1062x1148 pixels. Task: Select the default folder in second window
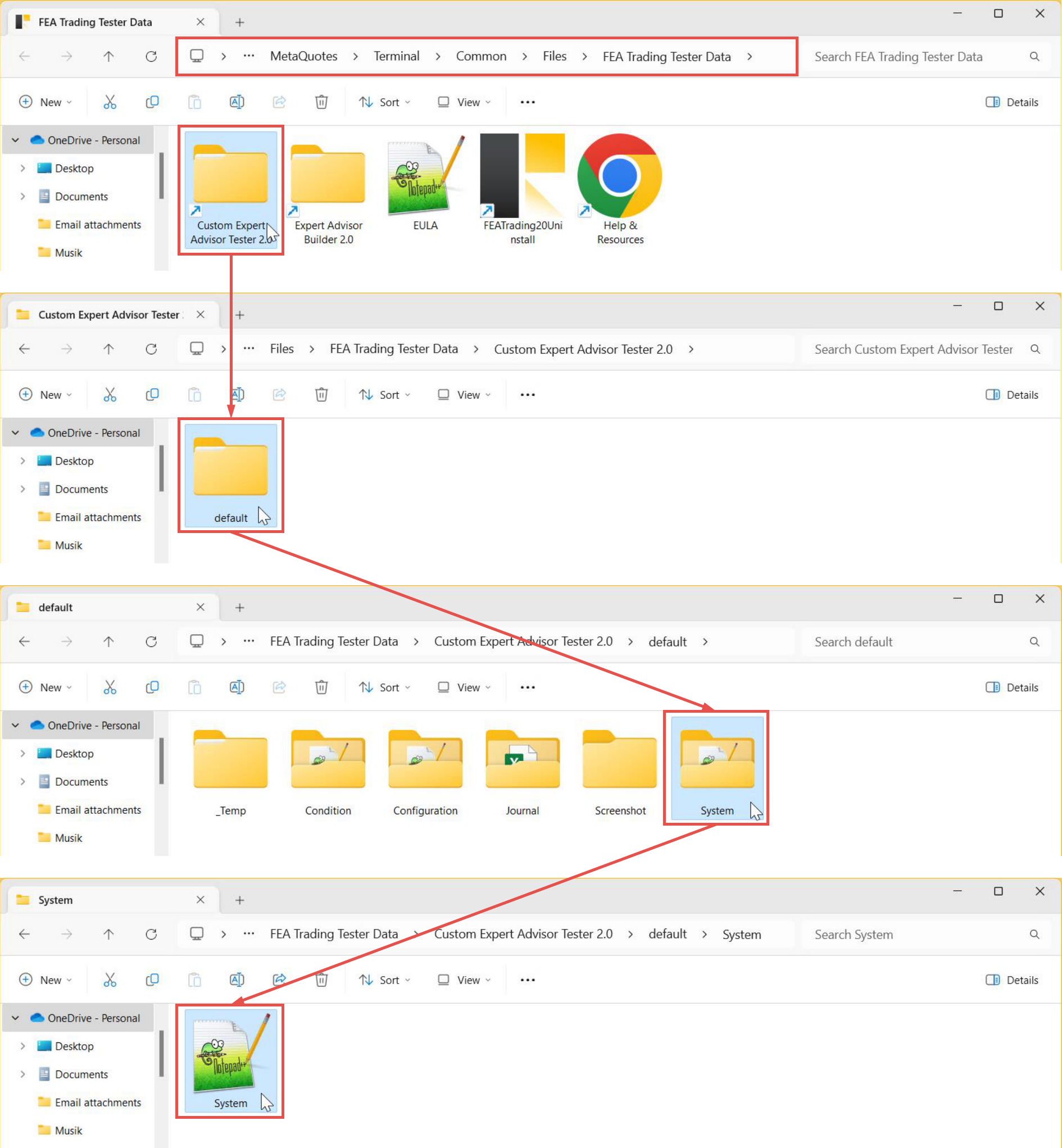point(230,476)
